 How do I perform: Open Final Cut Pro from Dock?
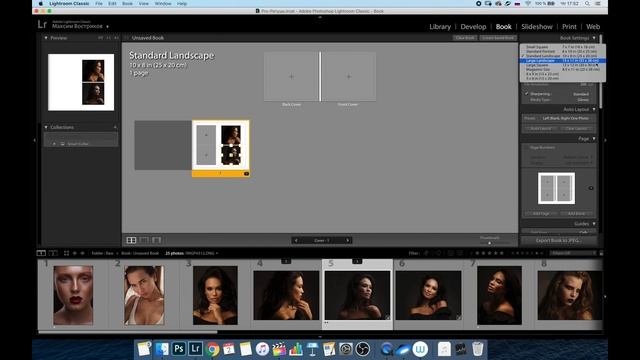(279, 349)
